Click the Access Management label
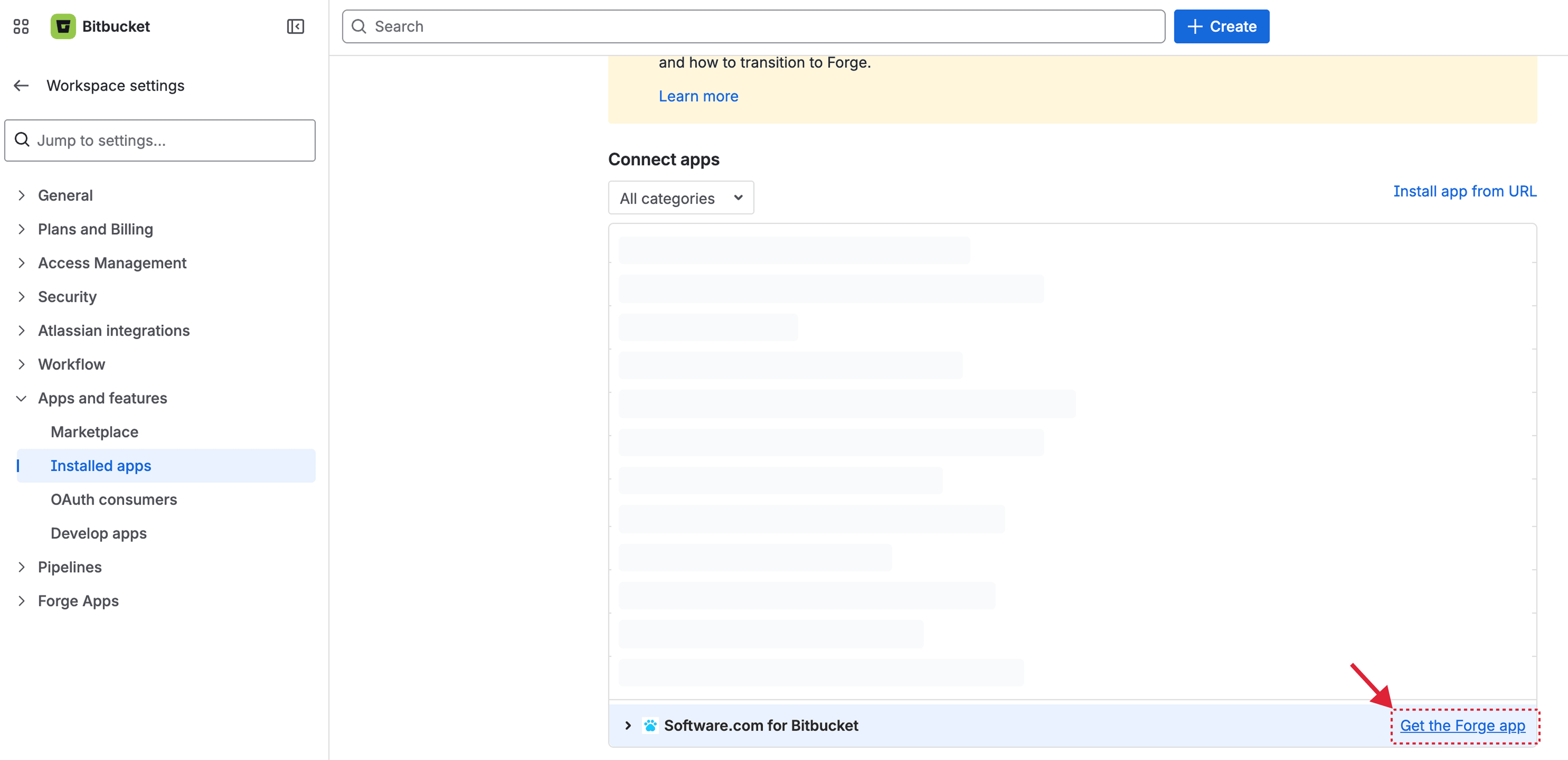 tap(112, 263)
